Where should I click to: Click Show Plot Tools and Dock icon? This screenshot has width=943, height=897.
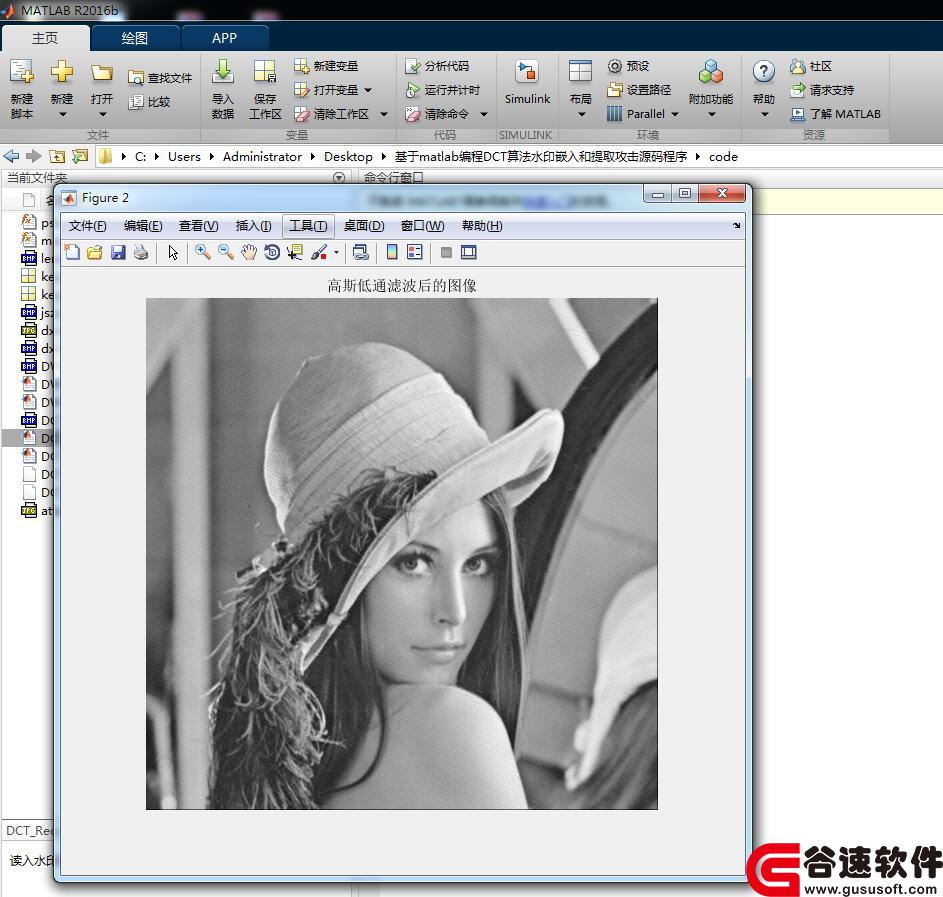[468, 252]
